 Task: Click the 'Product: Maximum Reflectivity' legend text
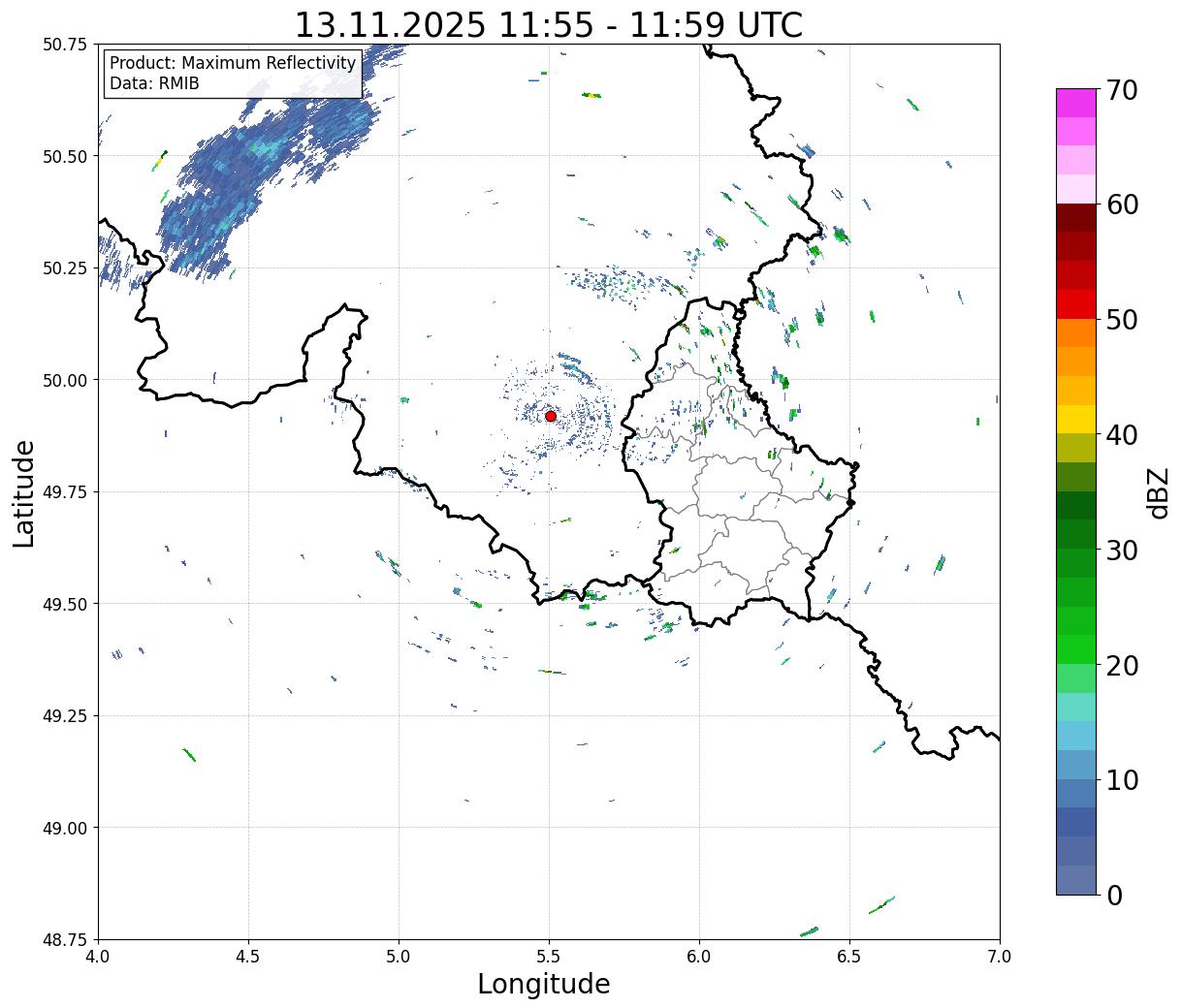pos(233,63)
